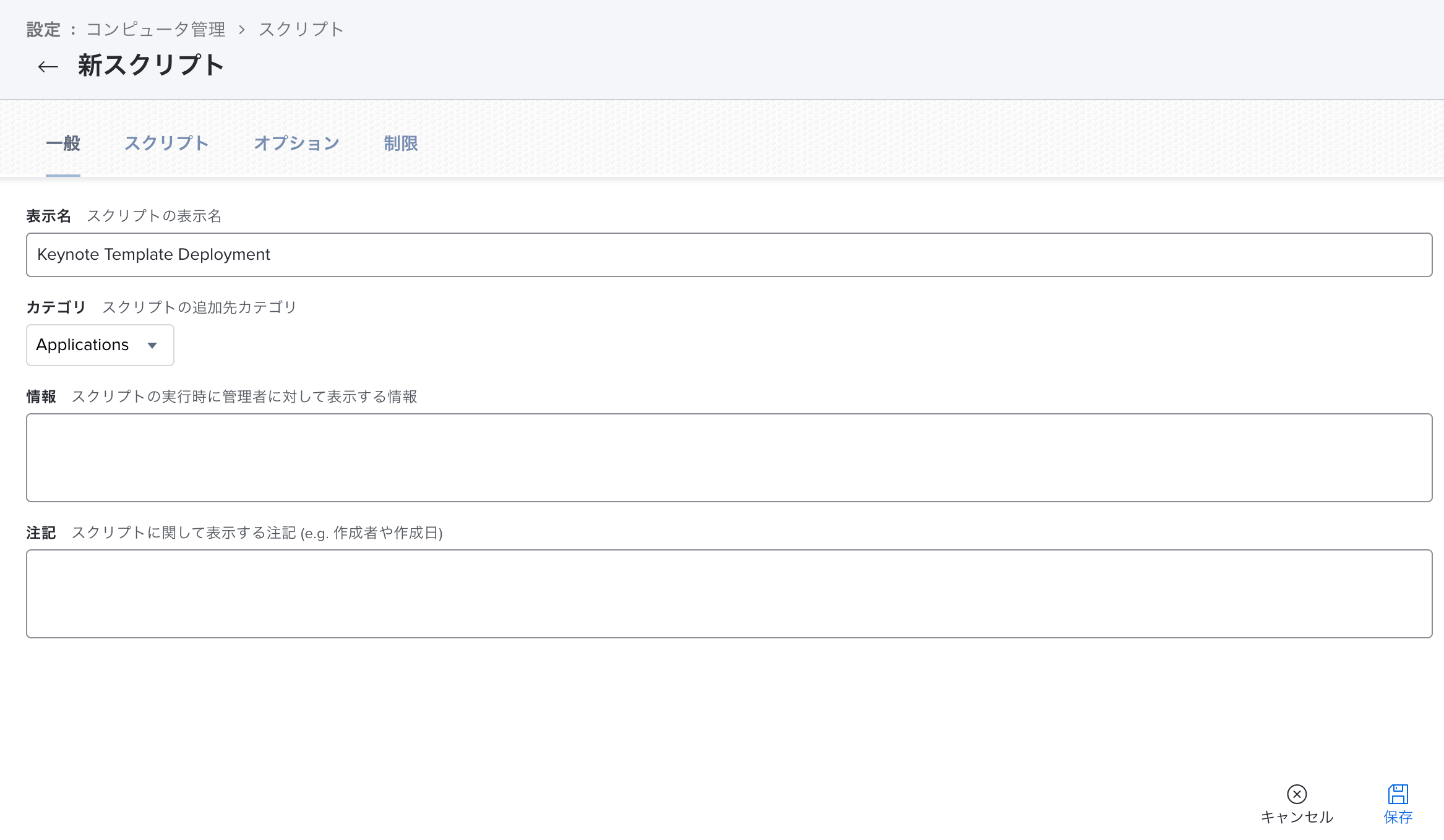Click the 表示名 field label
Viewport: 1444px width, 840px height.
tap(48, 216)
